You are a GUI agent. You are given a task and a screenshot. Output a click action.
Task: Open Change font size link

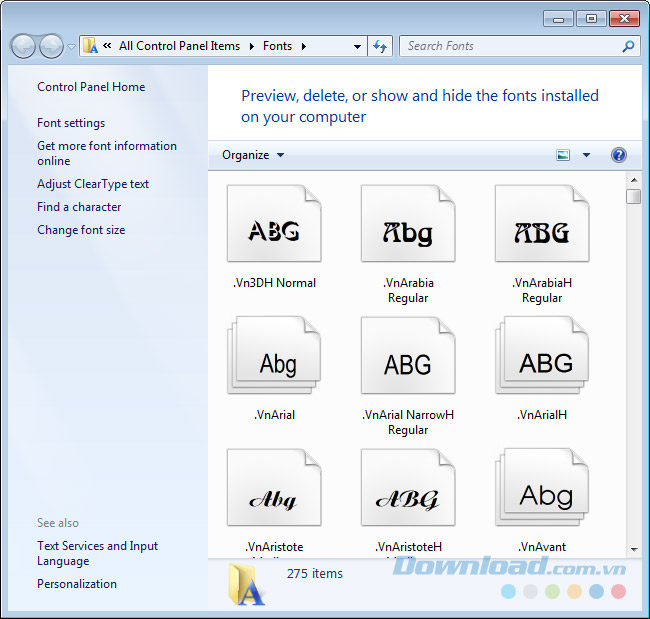click(81, 230)
